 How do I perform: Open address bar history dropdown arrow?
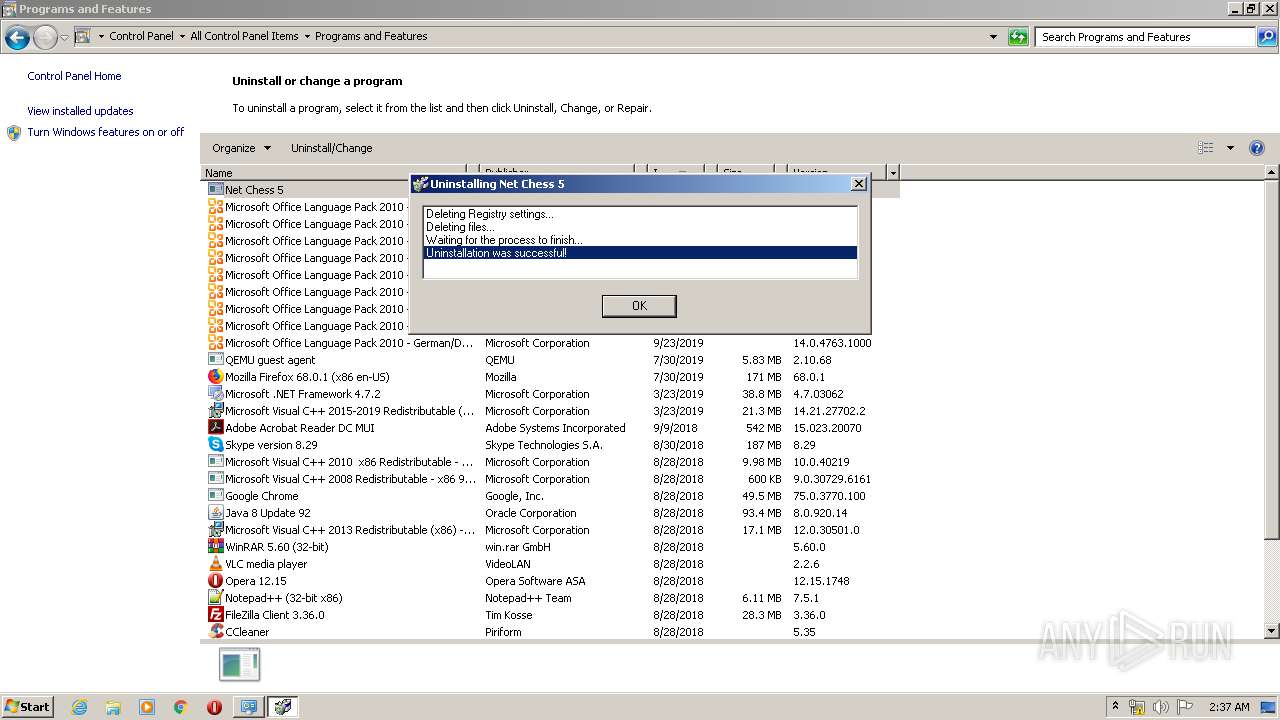[993, 37]
